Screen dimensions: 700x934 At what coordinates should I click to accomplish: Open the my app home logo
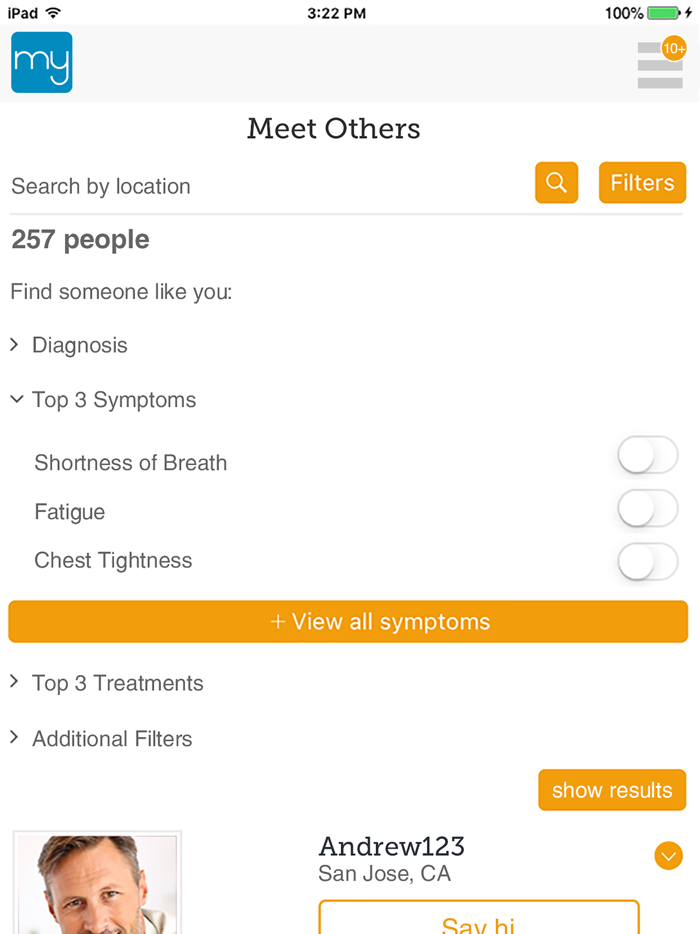point(41,62)
